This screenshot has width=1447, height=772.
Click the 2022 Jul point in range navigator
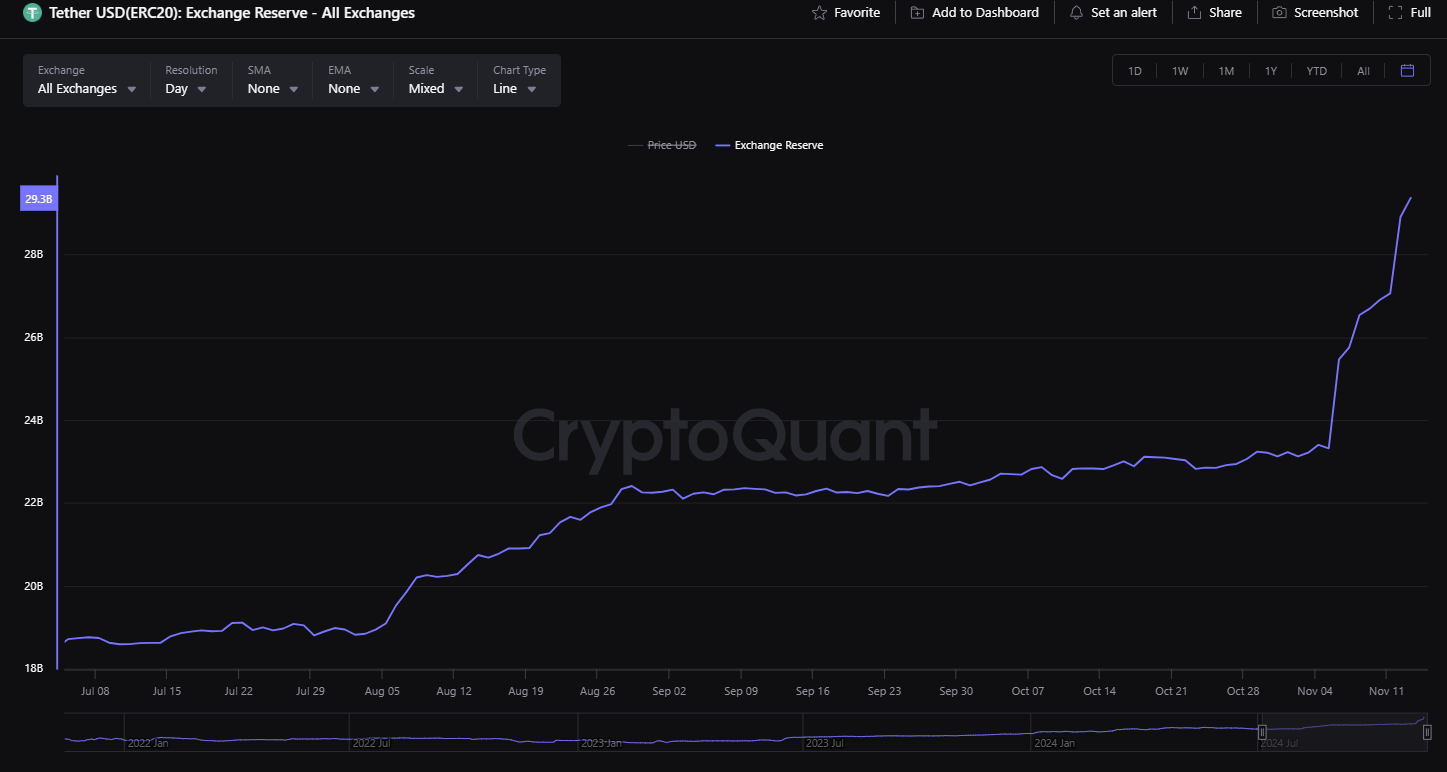tap(372, 743)
